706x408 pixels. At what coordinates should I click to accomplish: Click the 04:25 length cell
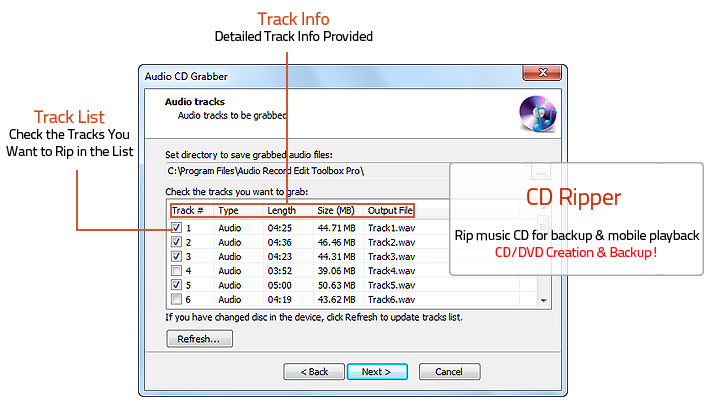pos(280,228)
